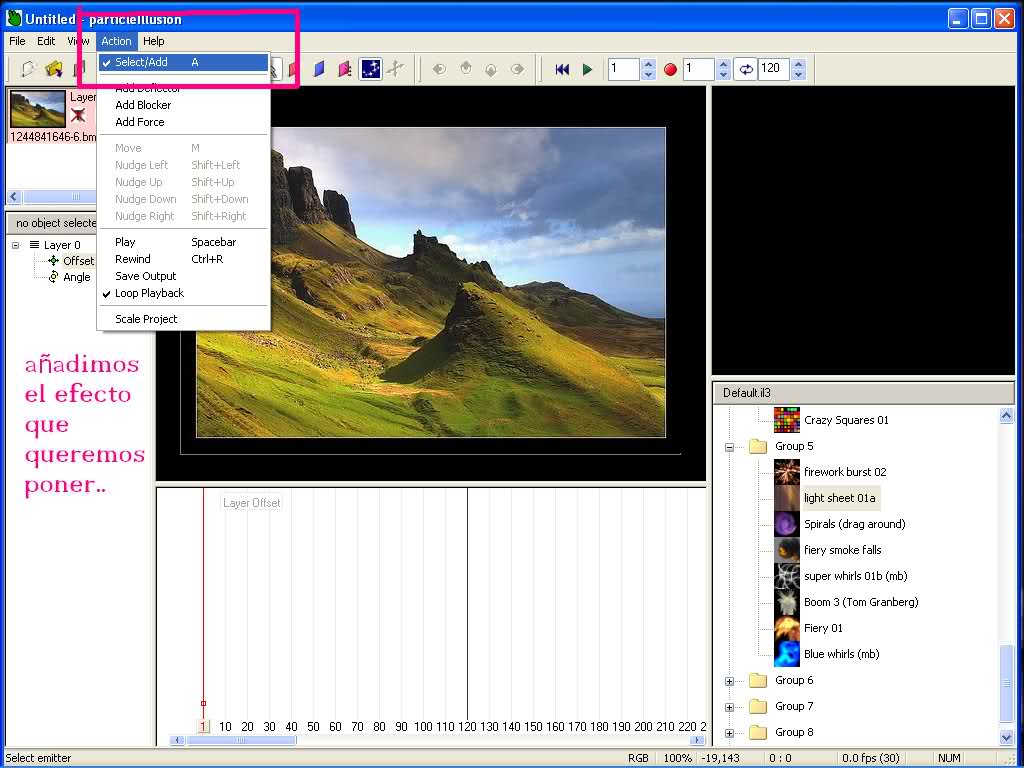Select the Angle property icon
This screenshot has width=1024, height=768.
(54, 277)
